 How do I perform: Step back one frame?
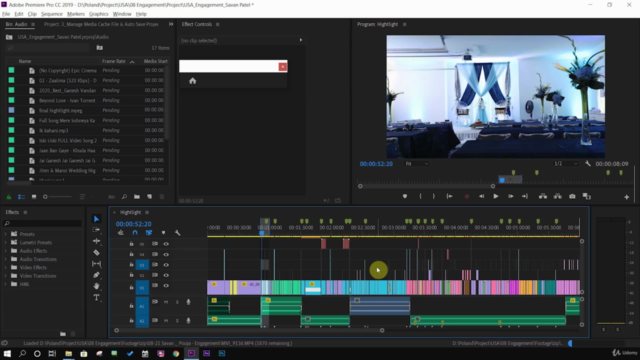tap(482, 196)
